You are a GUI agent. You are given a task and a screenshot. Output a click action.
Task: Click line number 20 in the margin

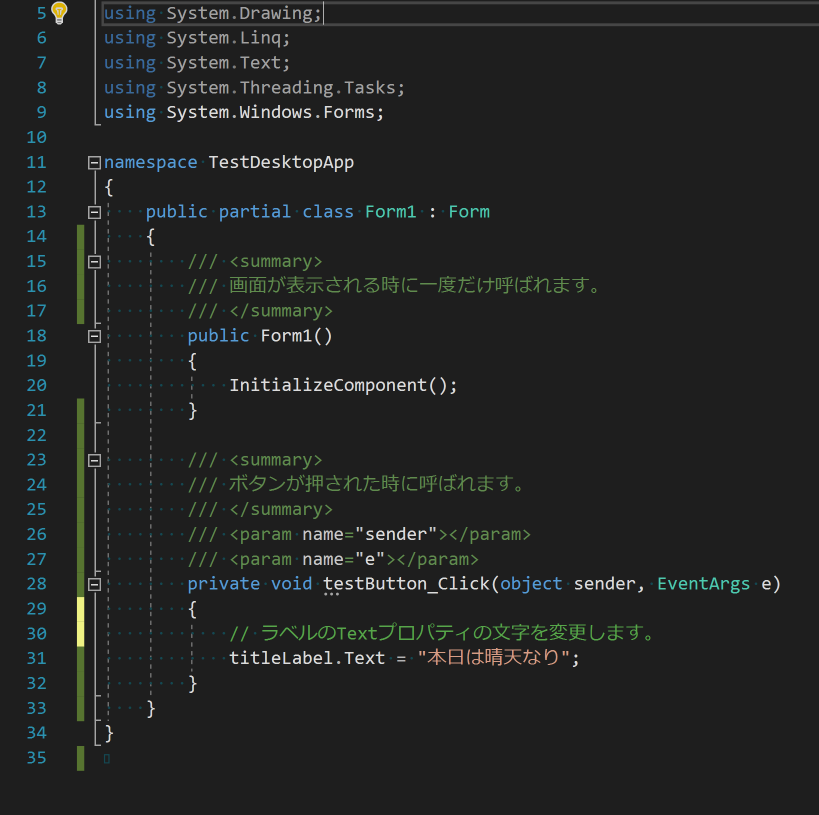tap(37, 386)
